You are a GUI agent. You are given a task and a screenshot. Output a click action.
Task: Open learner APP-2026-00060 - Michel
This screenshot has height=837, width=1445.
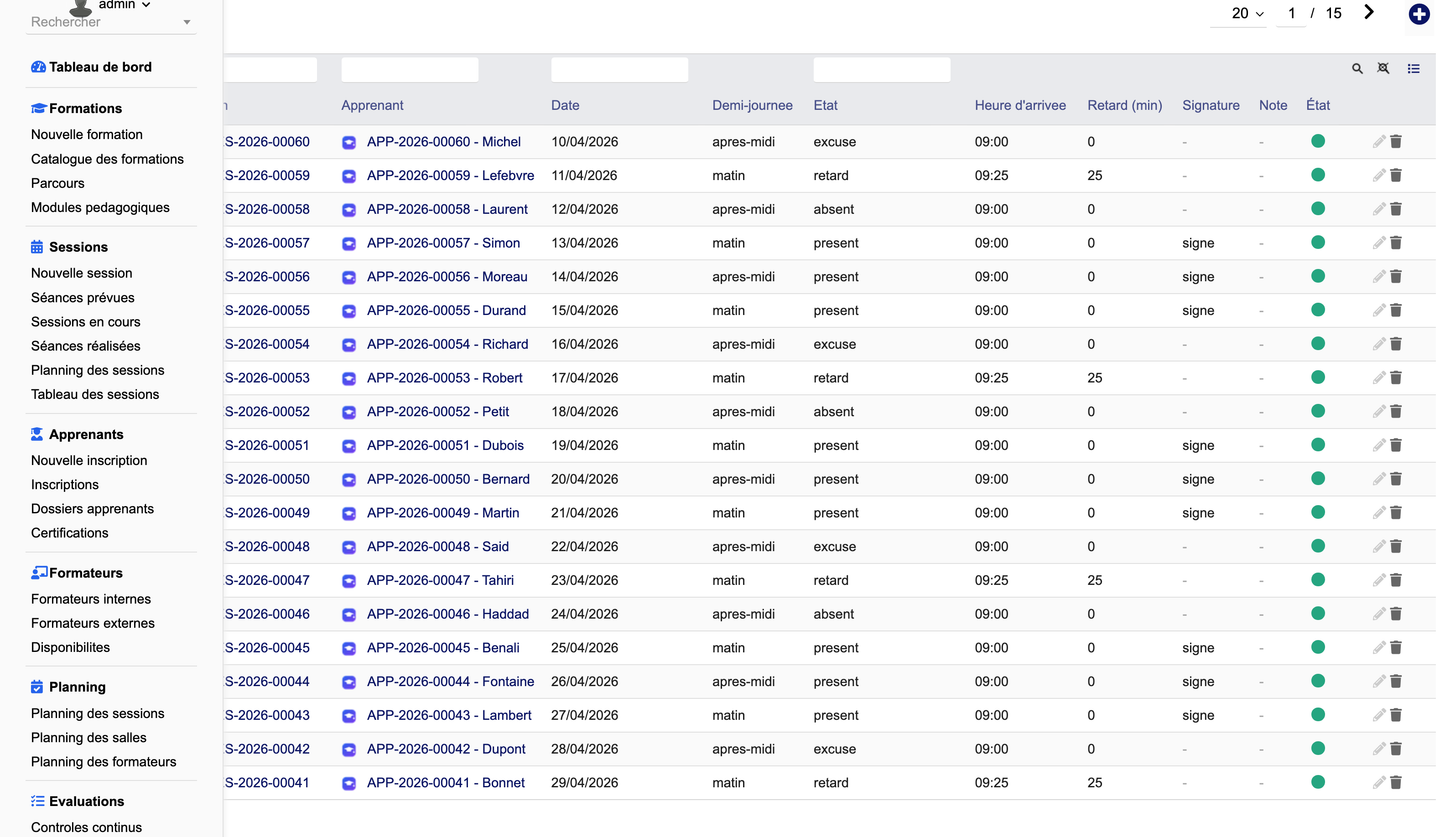[x=444, y=142]
